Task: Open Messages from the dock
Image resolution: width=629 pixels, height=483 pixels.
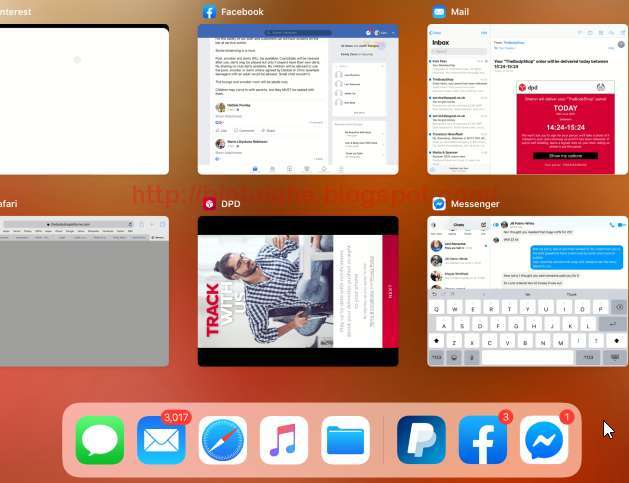Action: pos(99,440)
